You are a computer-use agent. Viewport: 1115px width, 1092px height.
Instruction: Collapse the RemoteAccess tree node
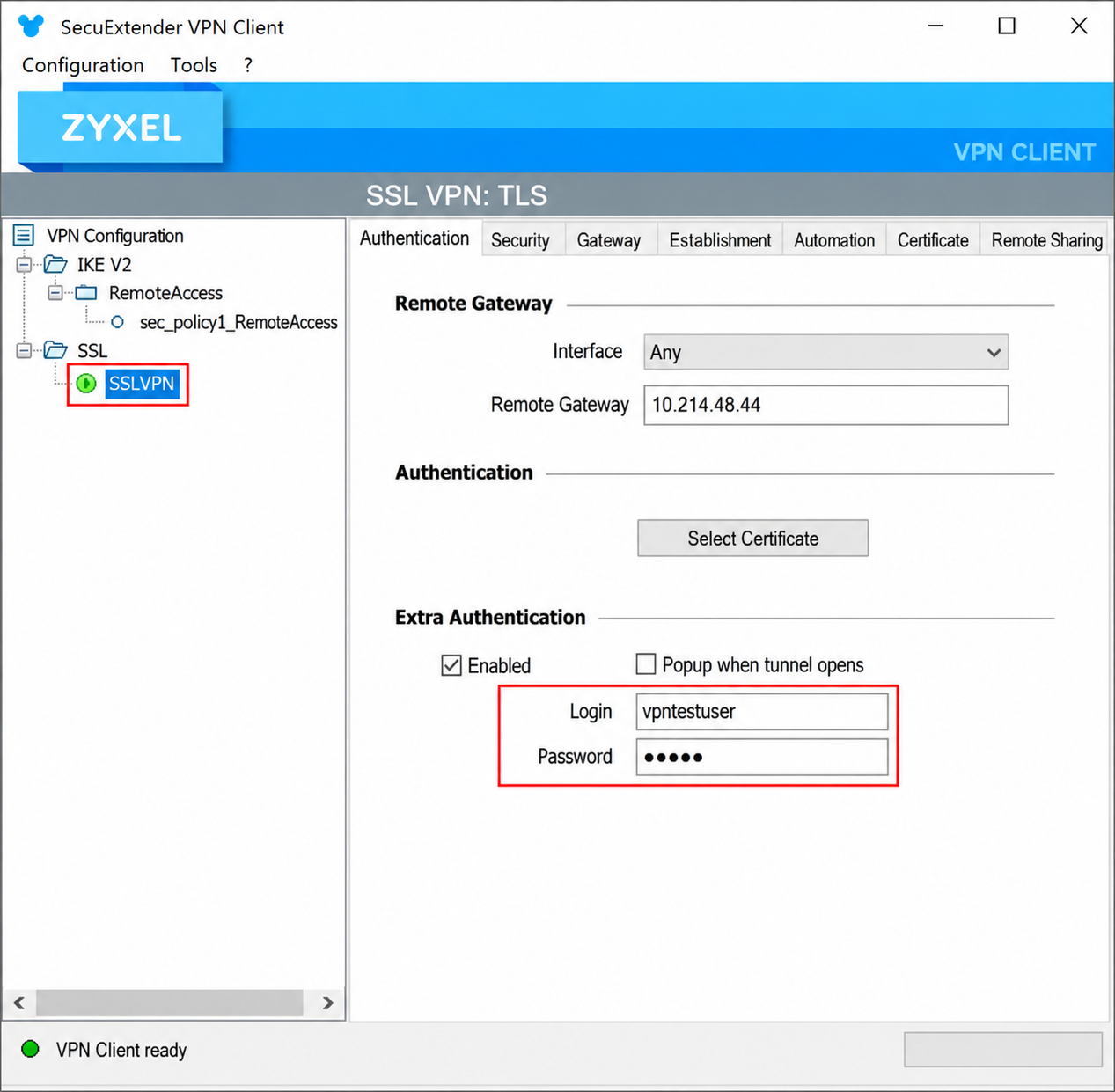pos(55,293)
